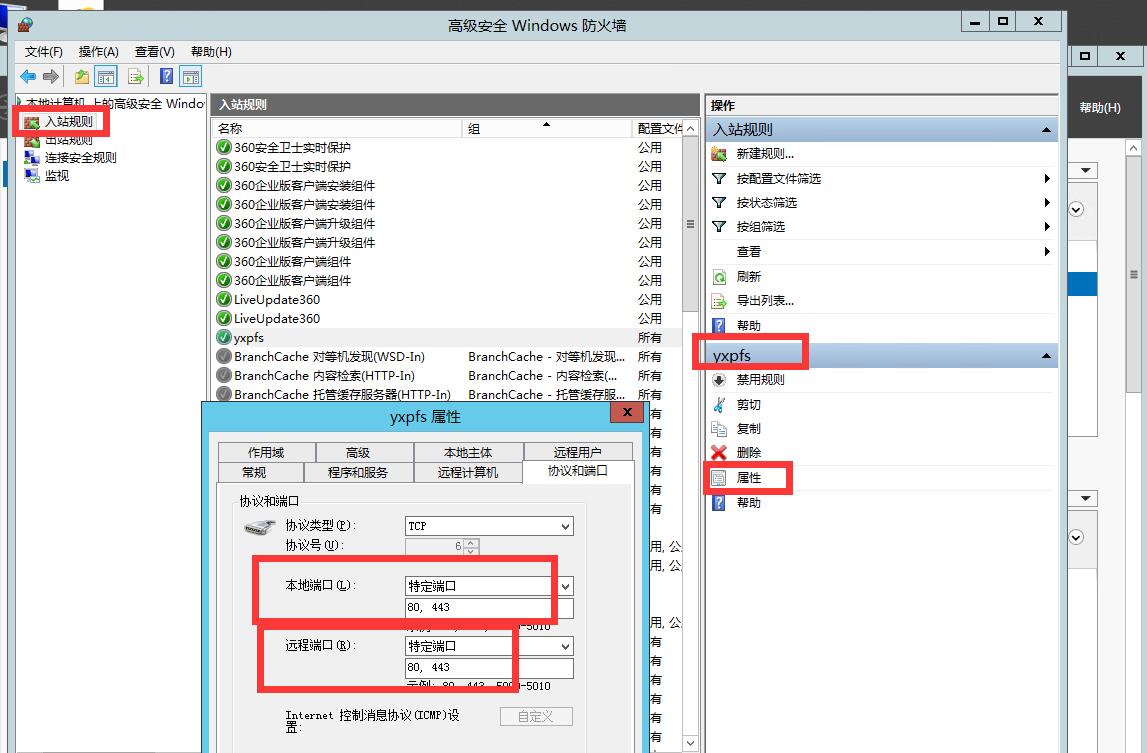Click New Rule (新建规则) in actions pane
Screen dimensions: 1147x753
(x=764, y=154)
